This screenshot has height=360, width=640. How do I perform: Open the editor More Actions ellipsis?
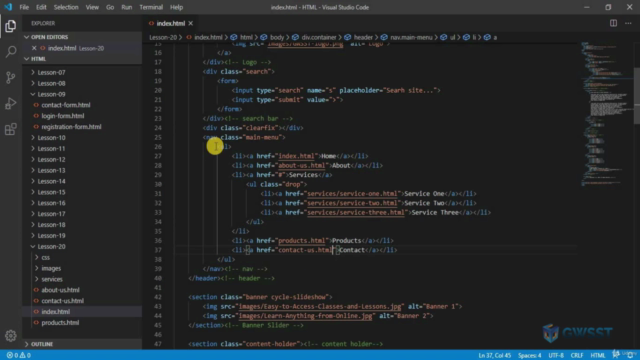tap(628, 23)
